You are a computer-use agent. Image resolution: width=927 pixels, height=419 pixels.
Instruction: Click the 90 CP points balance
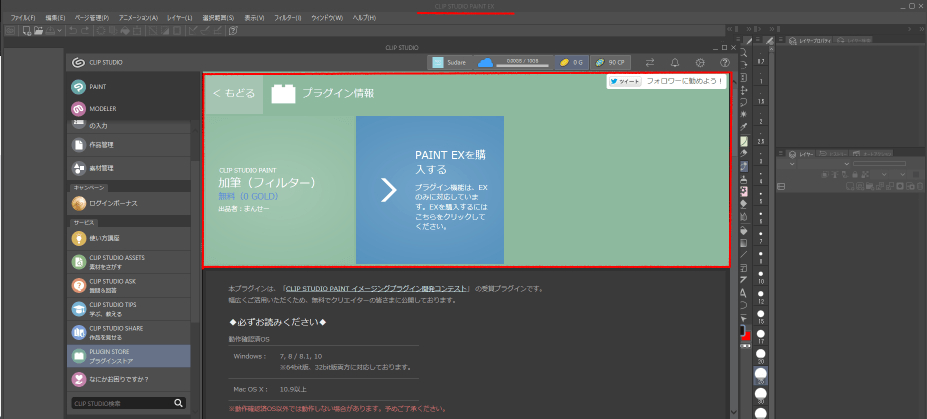pos(609,62)
